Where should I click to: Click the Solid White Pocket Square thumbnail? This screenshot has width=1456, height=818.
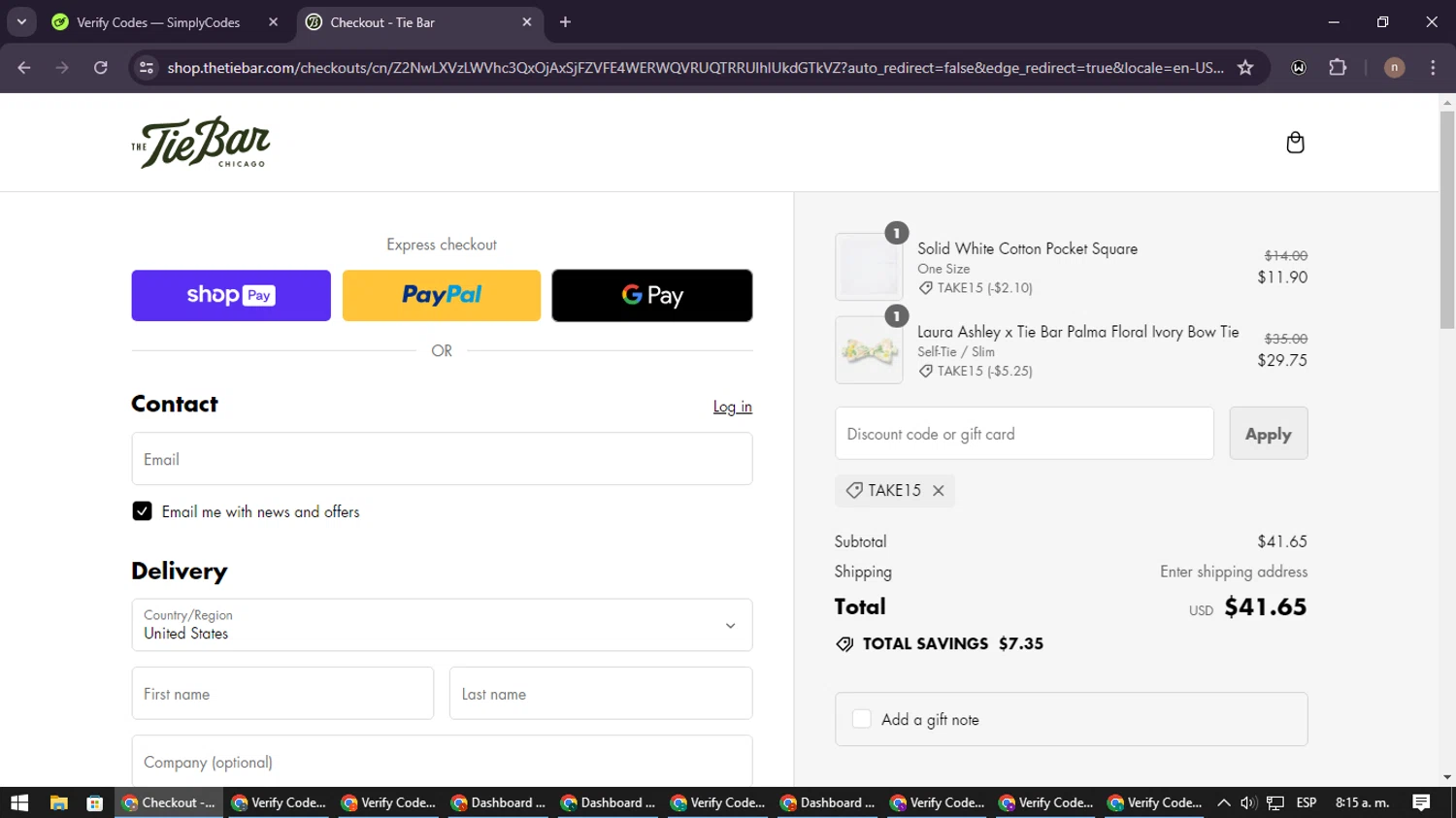click(x=869, y=267)
